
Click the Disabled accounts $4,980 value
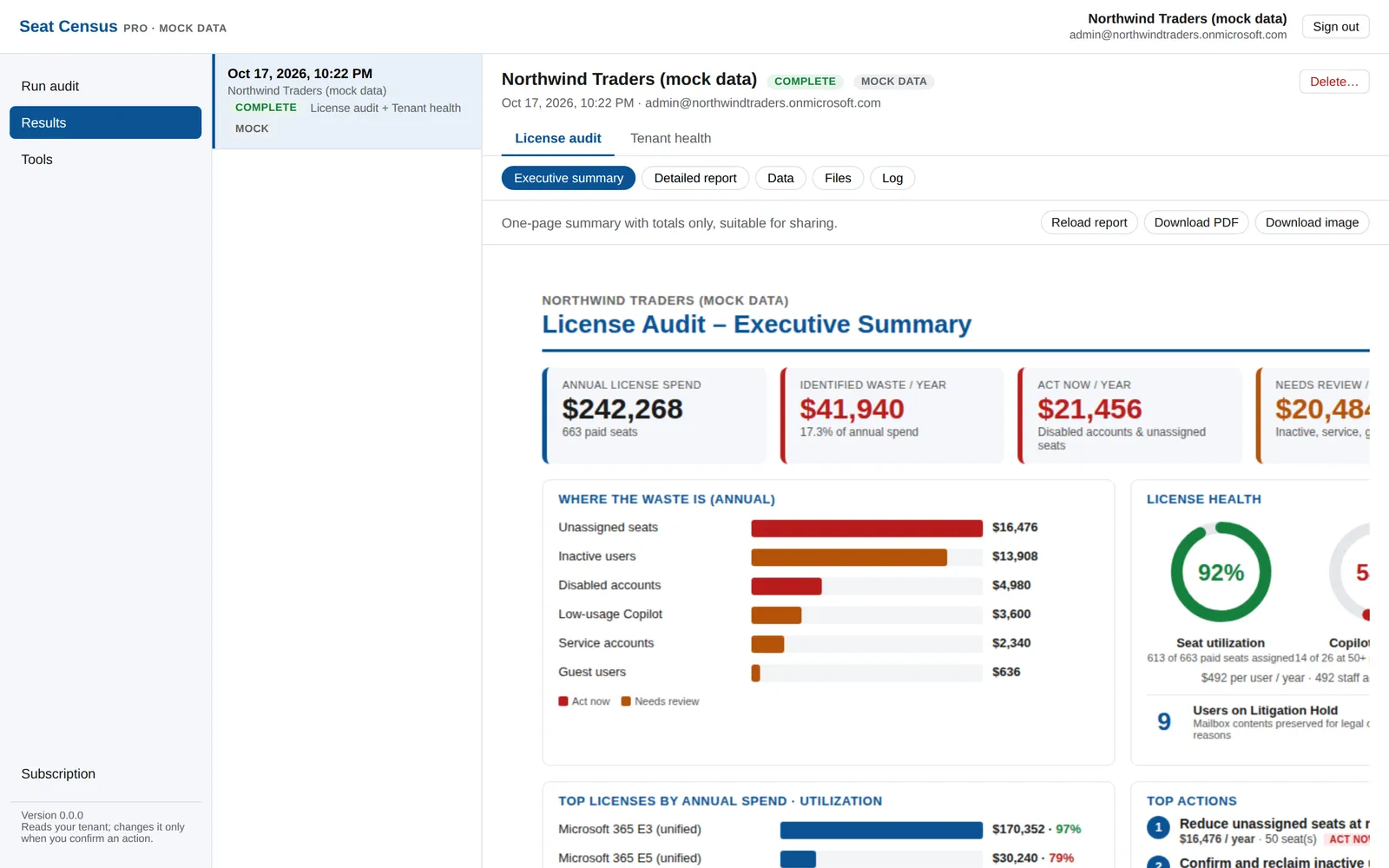(x=1011, y=585)
